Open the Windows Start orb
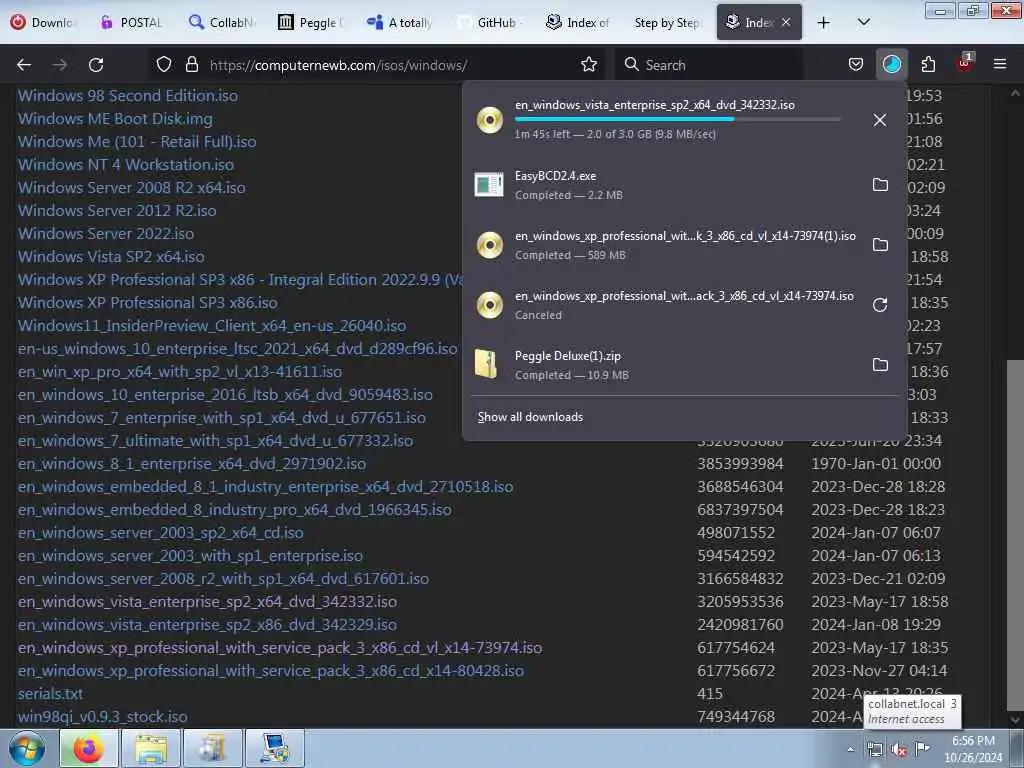The width and height of the screenshot is (1024, 768). 27,749
